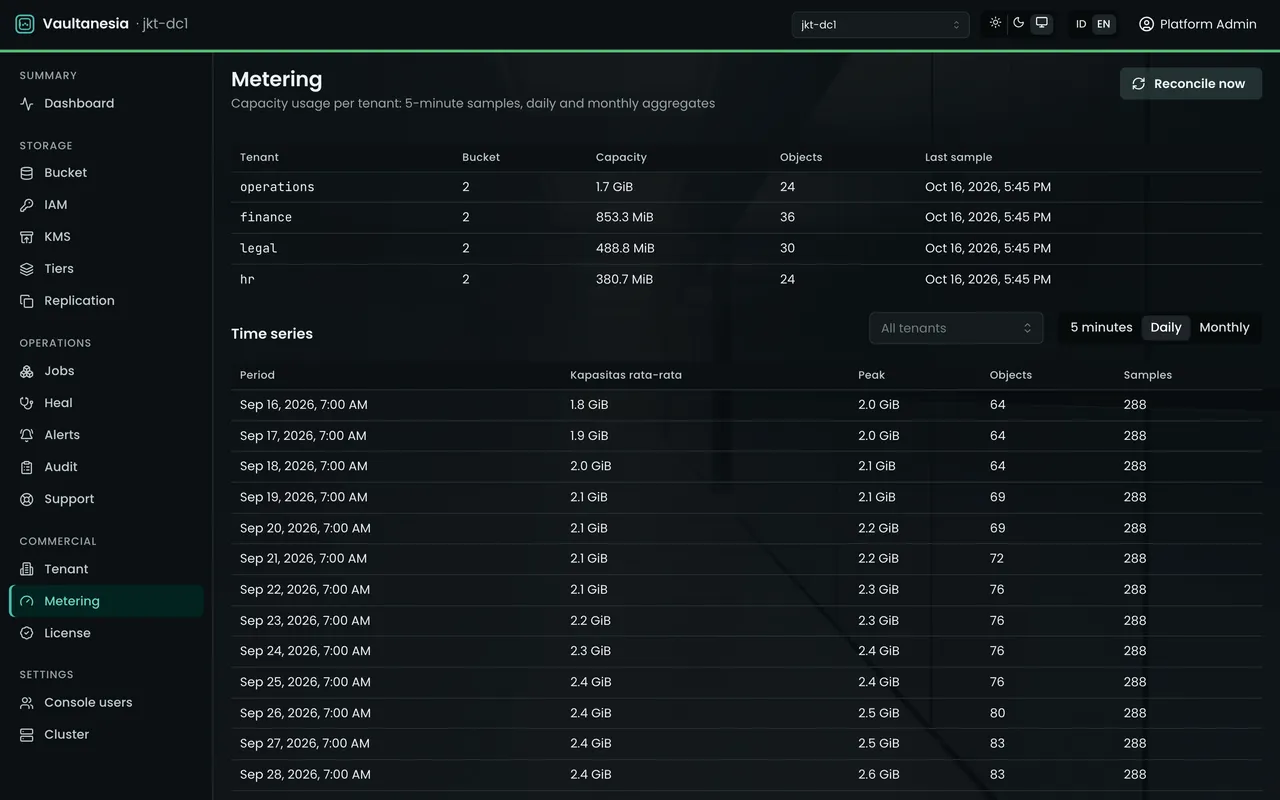Click the Heal stethoscope icon
The width and height of the screenshot is (1280, 800).
click(x=27, y=403)
